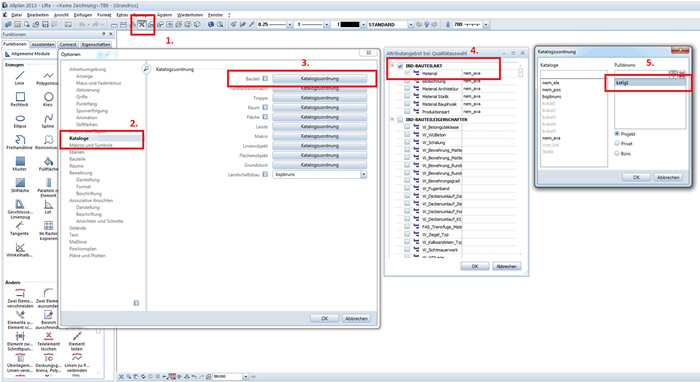Click OK in the Optionen dialog
Viewport: 700px width, 382px height.
[x=325, y=319]
